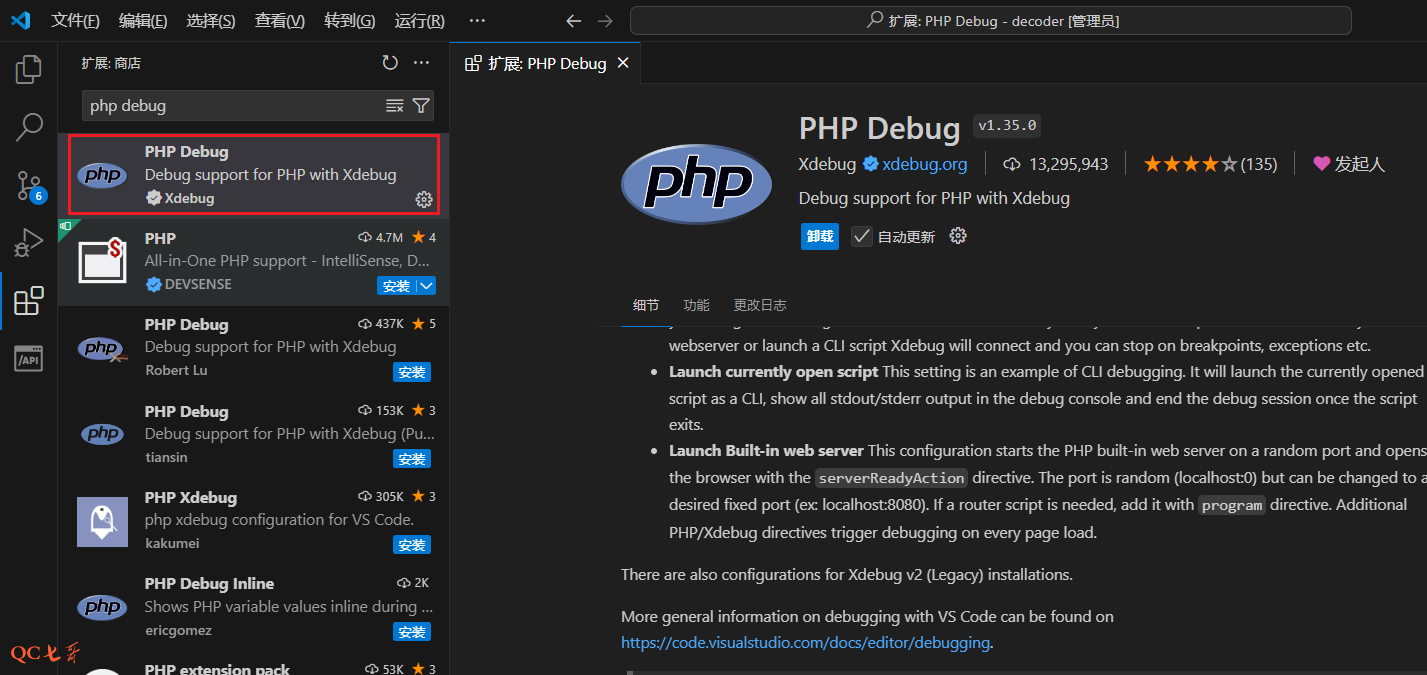Click the gear beside auto-update checkbox
Image resolution: width=1427 pixels, height=675 pixels.
click(957, 236)
